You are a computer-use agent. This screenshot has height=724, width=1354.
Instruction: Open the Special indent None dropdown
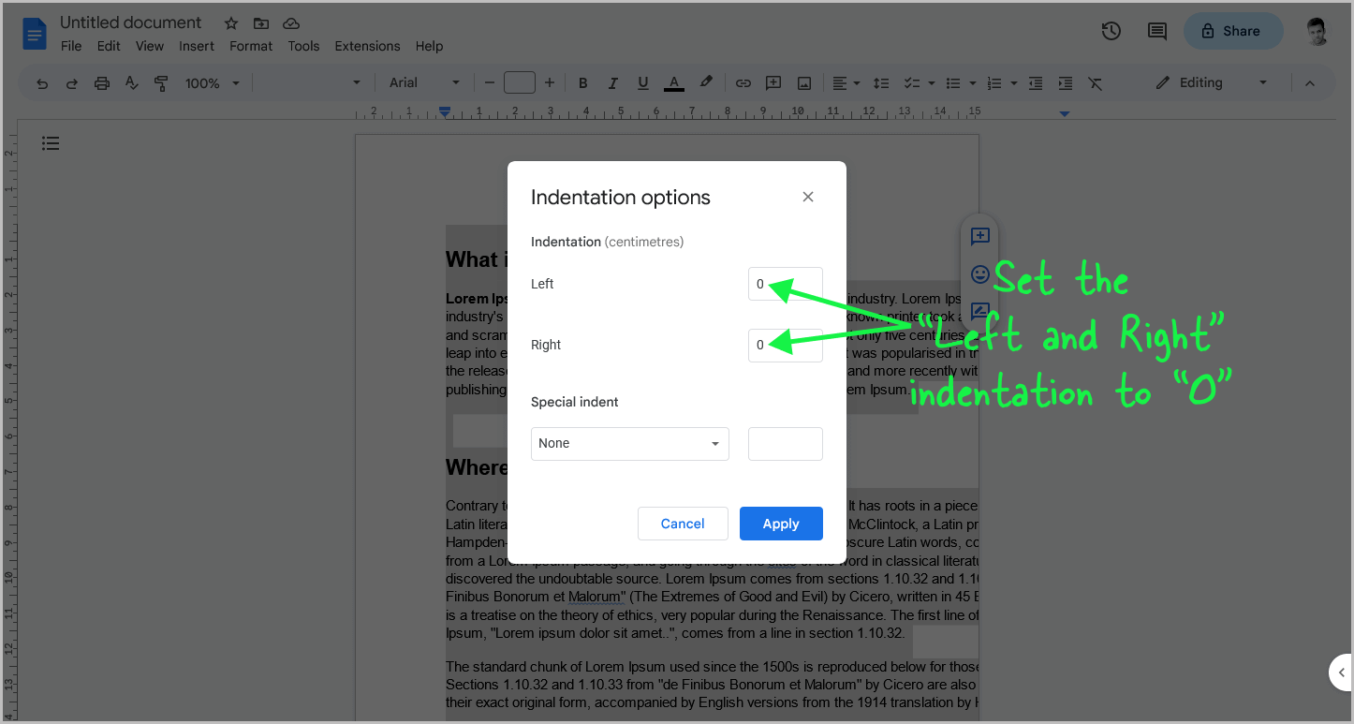(x=630, y=444)
